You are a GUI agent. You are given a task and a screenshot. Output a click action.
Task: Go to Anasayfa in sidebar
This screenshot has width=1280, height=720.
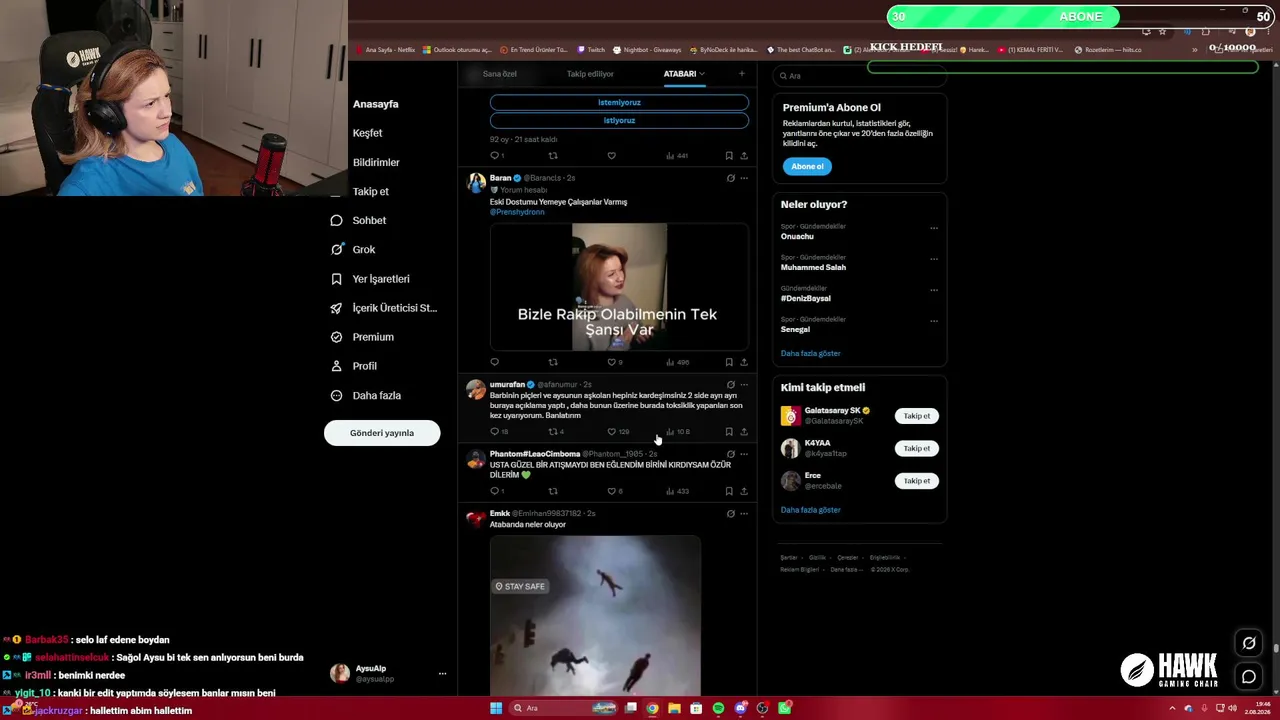click(x=375, y=104)
